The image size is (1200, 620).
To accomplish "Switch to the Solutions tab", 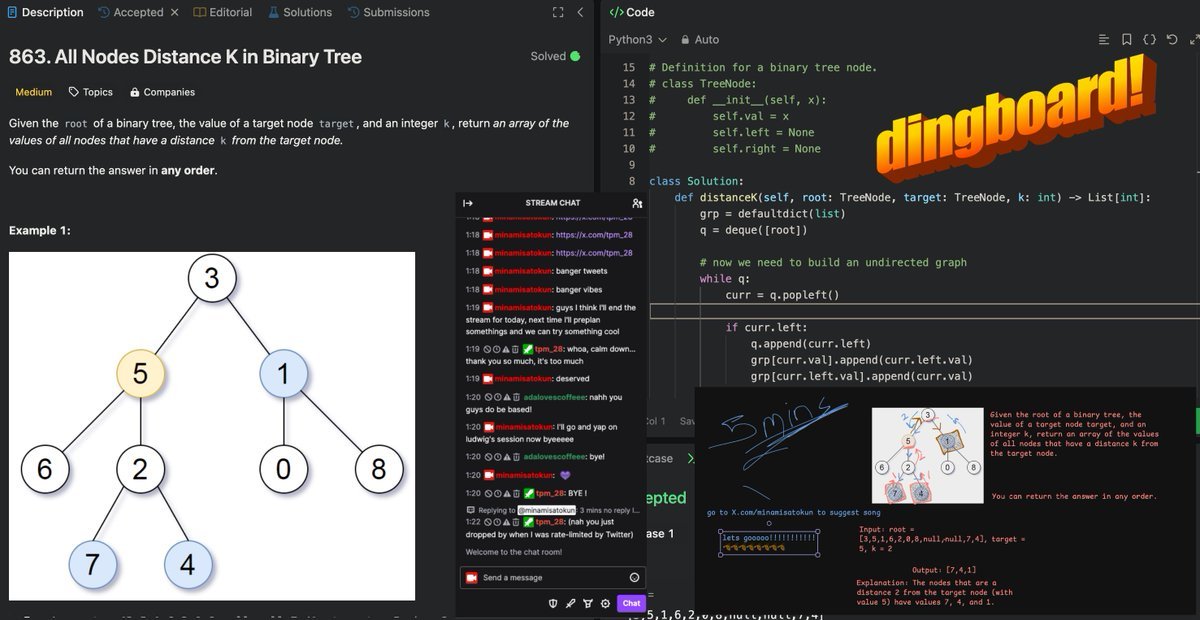I will [x=300, y=13].
